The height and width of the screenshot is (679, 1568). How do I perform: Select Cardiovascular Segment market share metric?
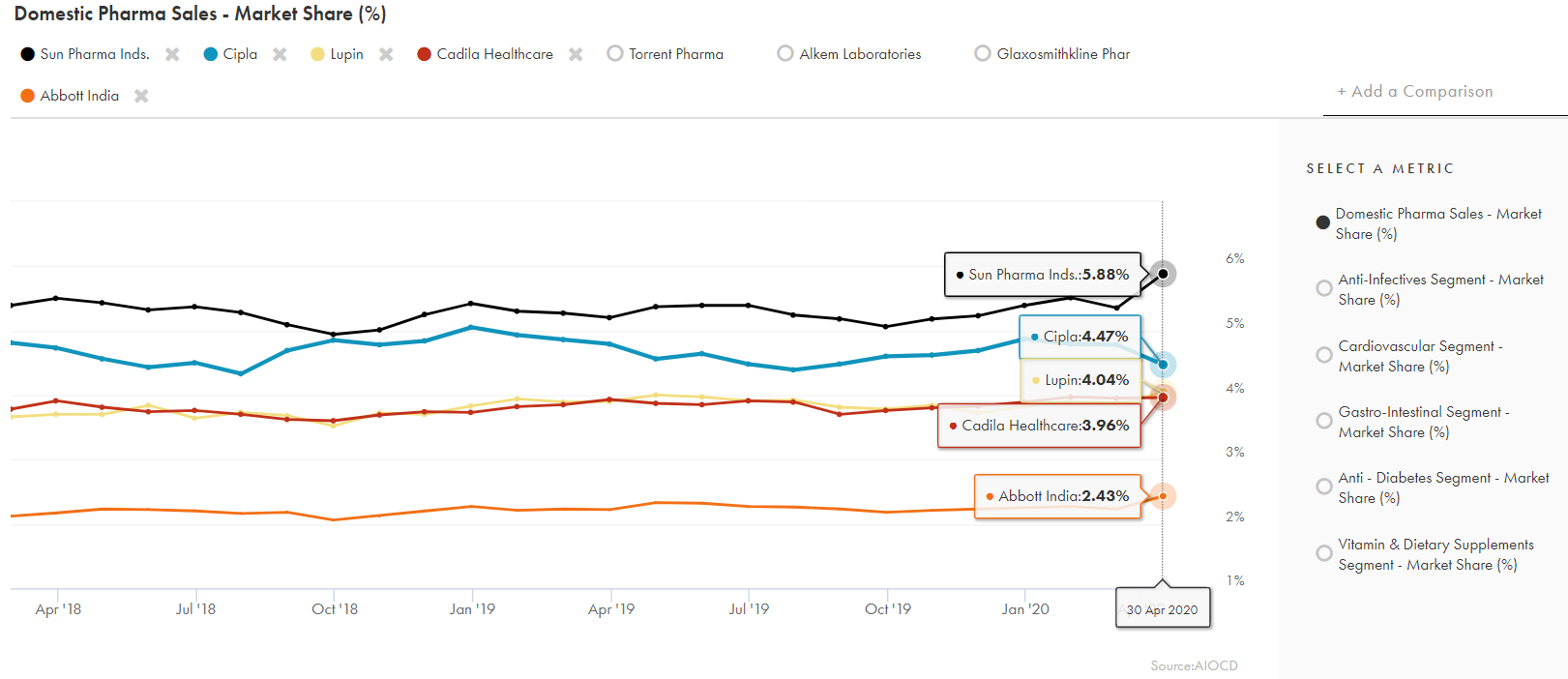[1324, 355]
